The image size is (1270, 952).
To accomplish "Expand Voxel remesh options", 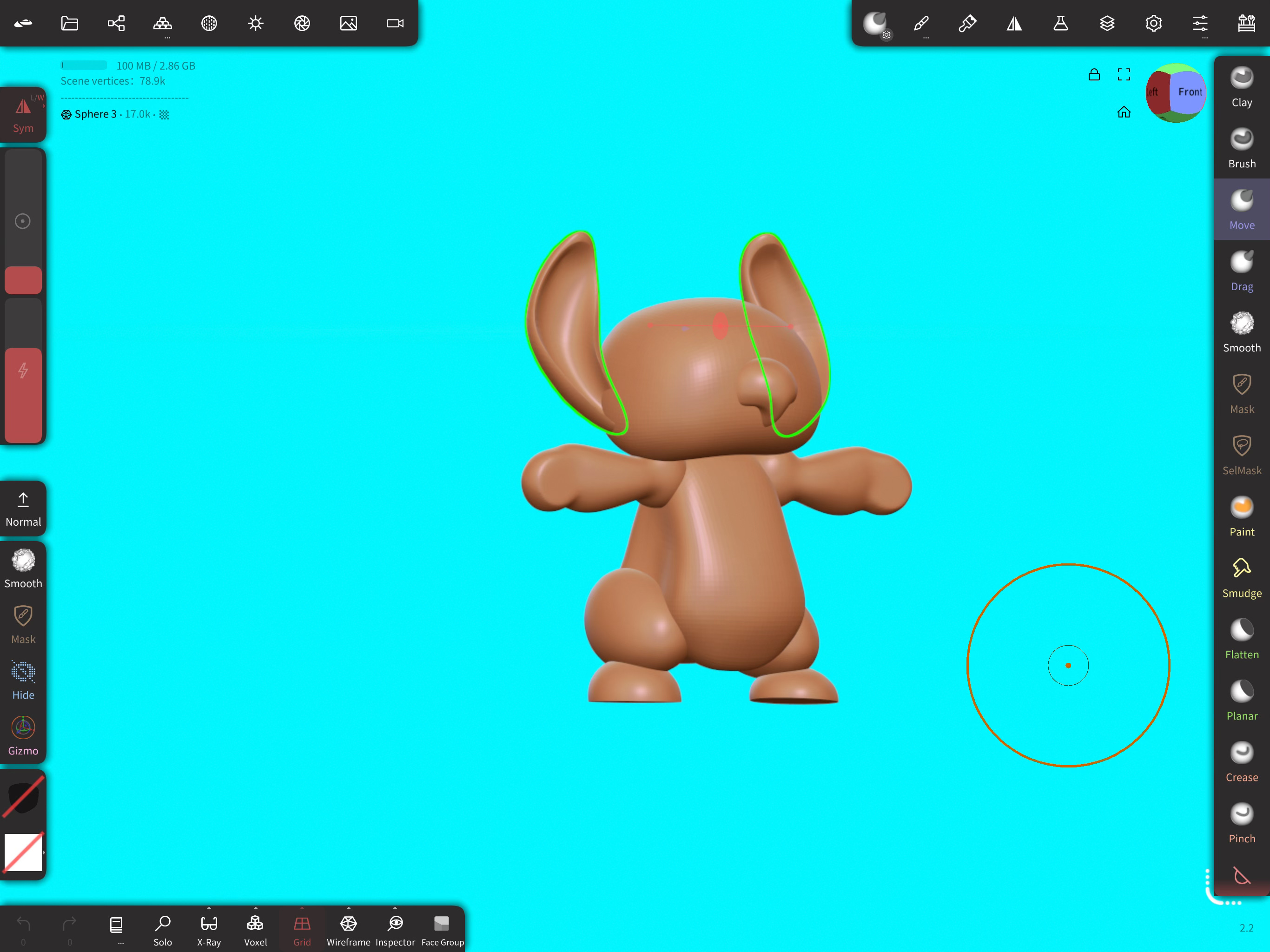I will [x=256, y=909].
